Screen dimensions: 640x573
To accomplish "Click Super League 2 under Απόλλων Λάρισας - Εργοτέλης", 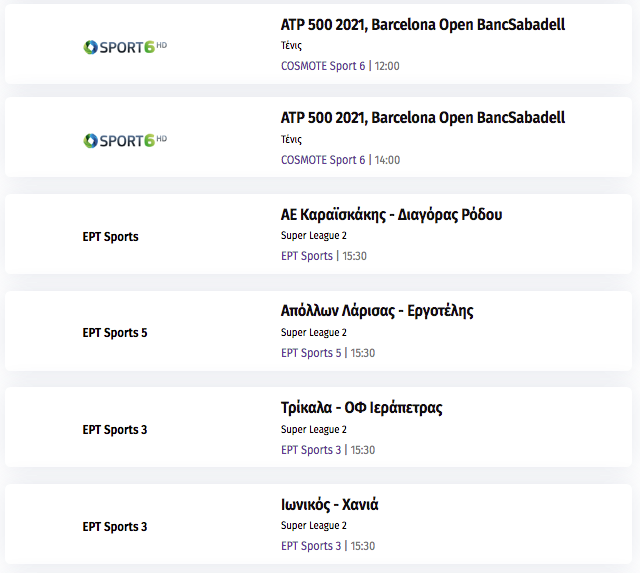I will (314, 333).
